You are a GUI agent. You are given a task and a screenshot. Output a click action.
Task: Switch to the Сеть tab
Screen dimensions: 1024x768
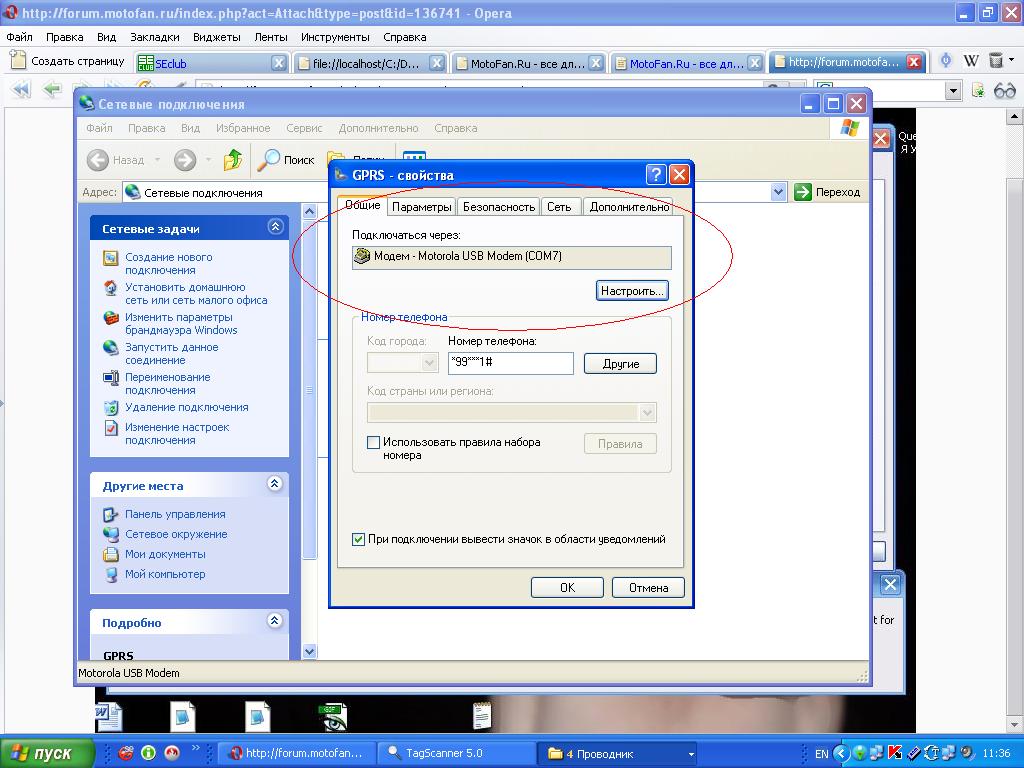point(559,207)
